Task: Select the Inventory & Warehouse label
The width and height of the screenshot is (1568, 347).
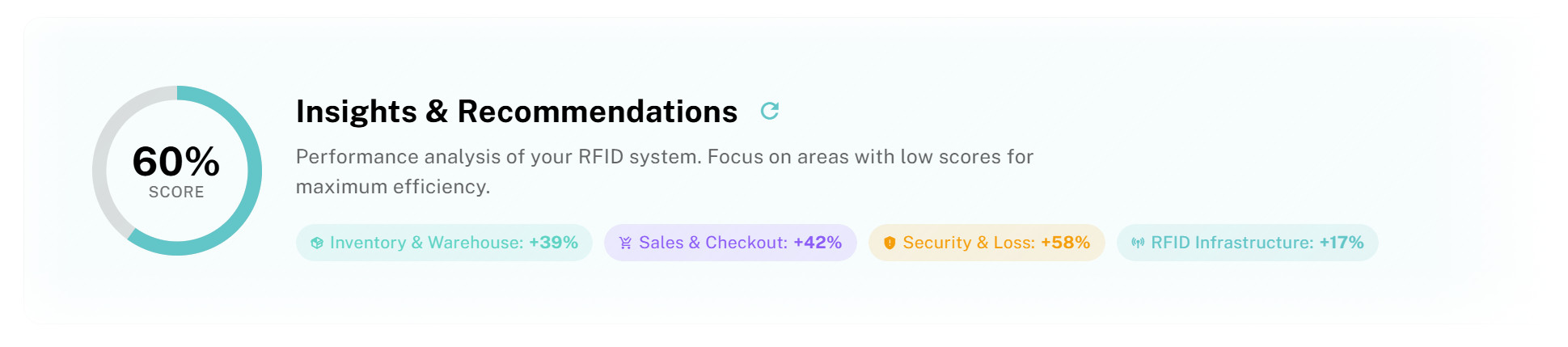Action: click(426, 243)
